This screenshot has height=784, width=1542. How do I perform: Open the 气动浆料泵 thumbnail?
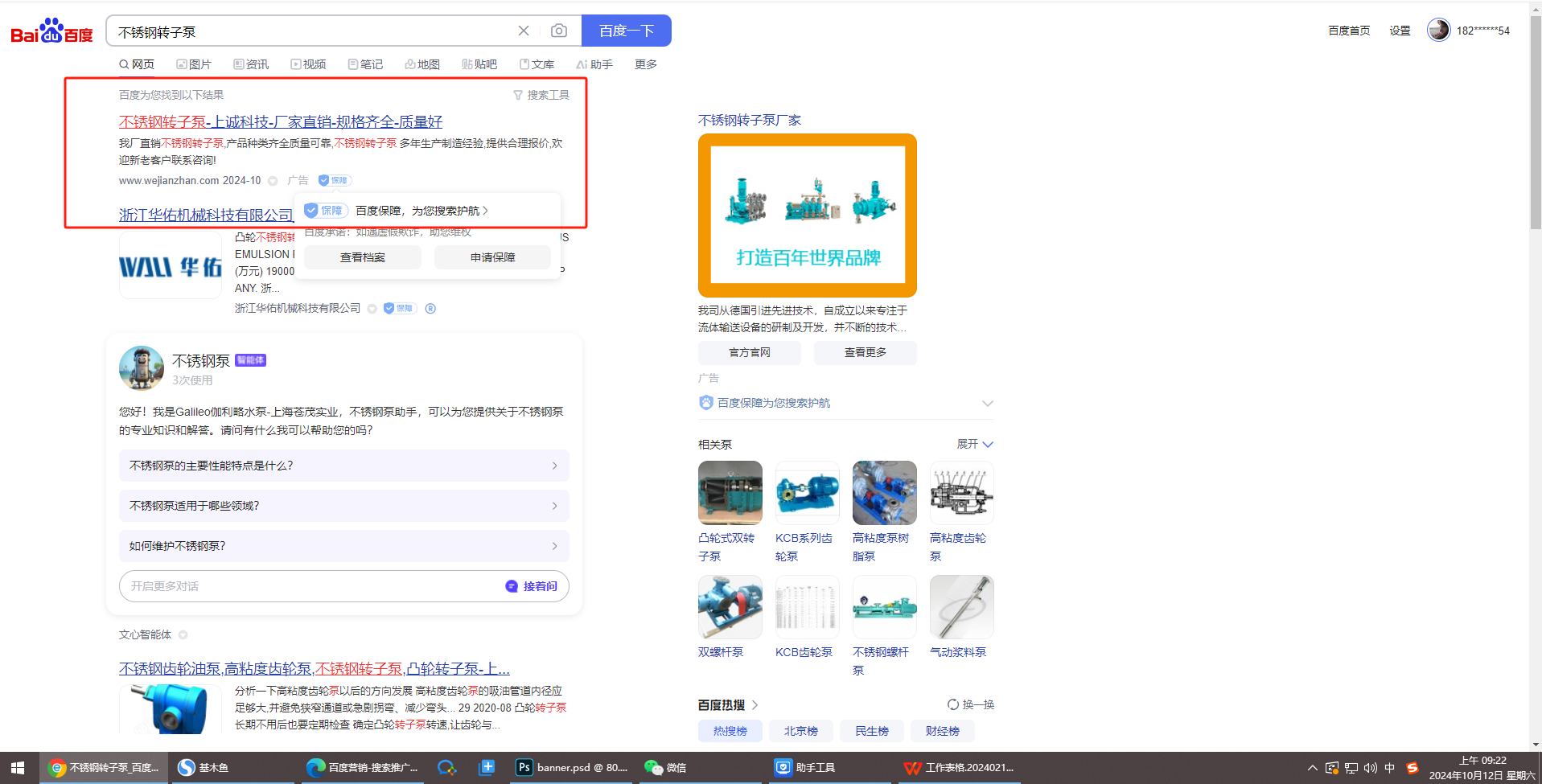pos(962,607)
